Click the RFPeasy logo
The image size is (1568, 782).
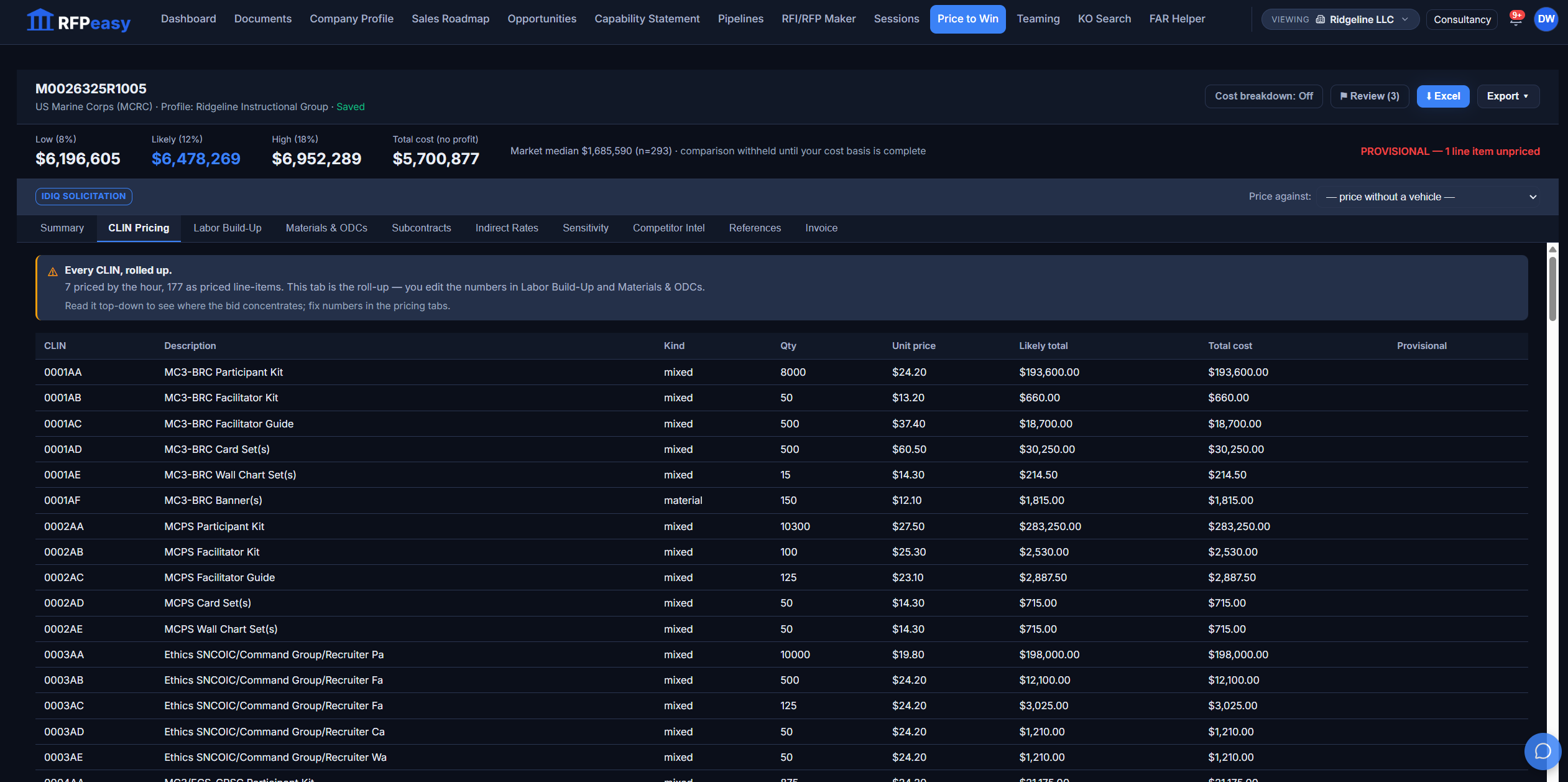coord(78,21)
